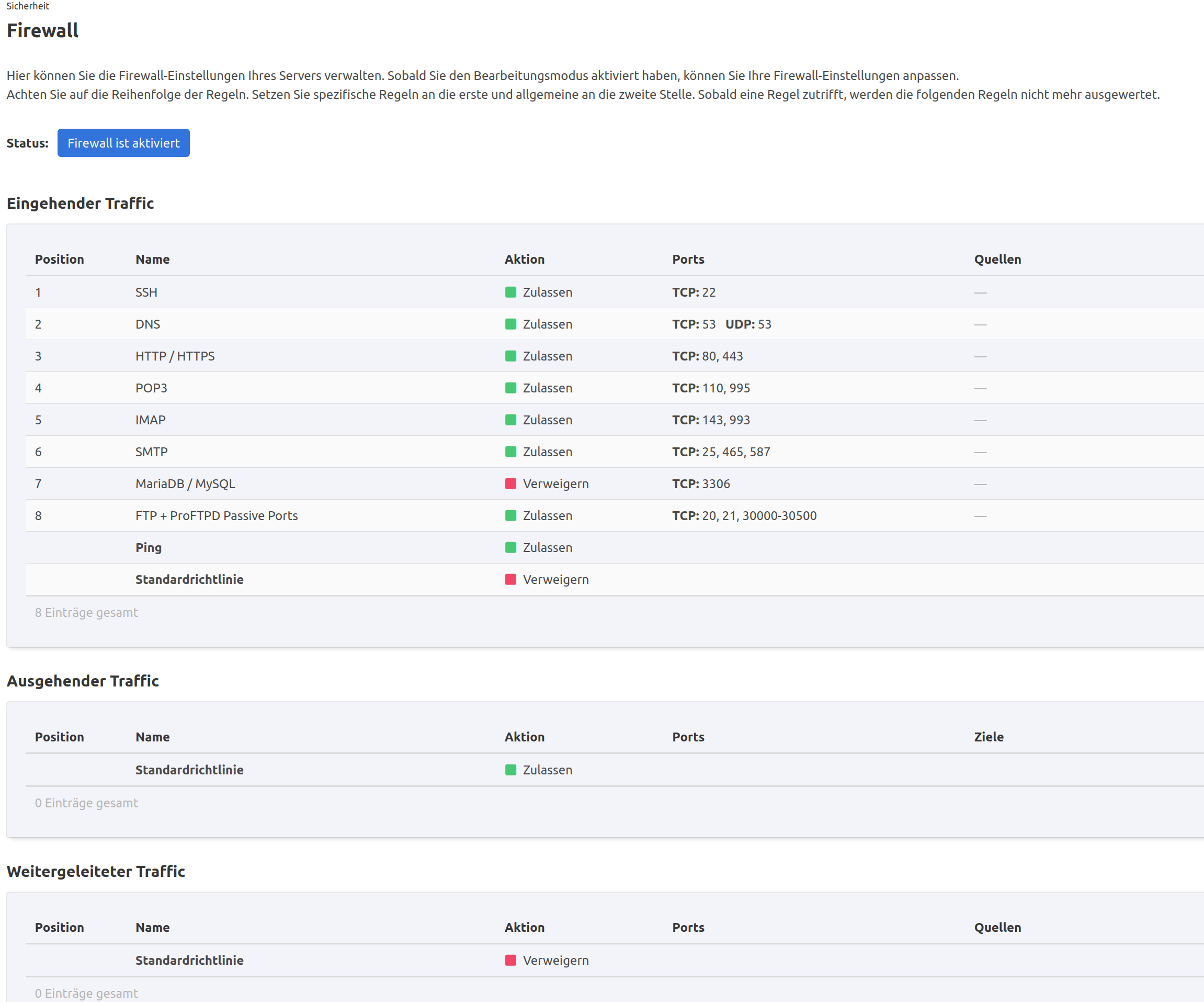Click red indicator of forwarded Standardrichtlinie
Image resolution: width=1204 pixels, height=1002 pixels.
[x=510, y=960]
